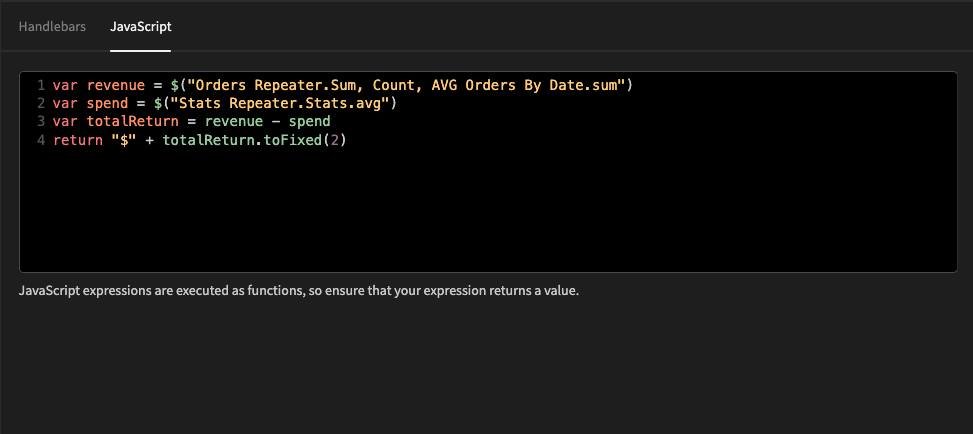The width and height of the screenshot is (973, 434).
Task: Click line number 2 in the gutter
Action: click(x=41, y=103)
